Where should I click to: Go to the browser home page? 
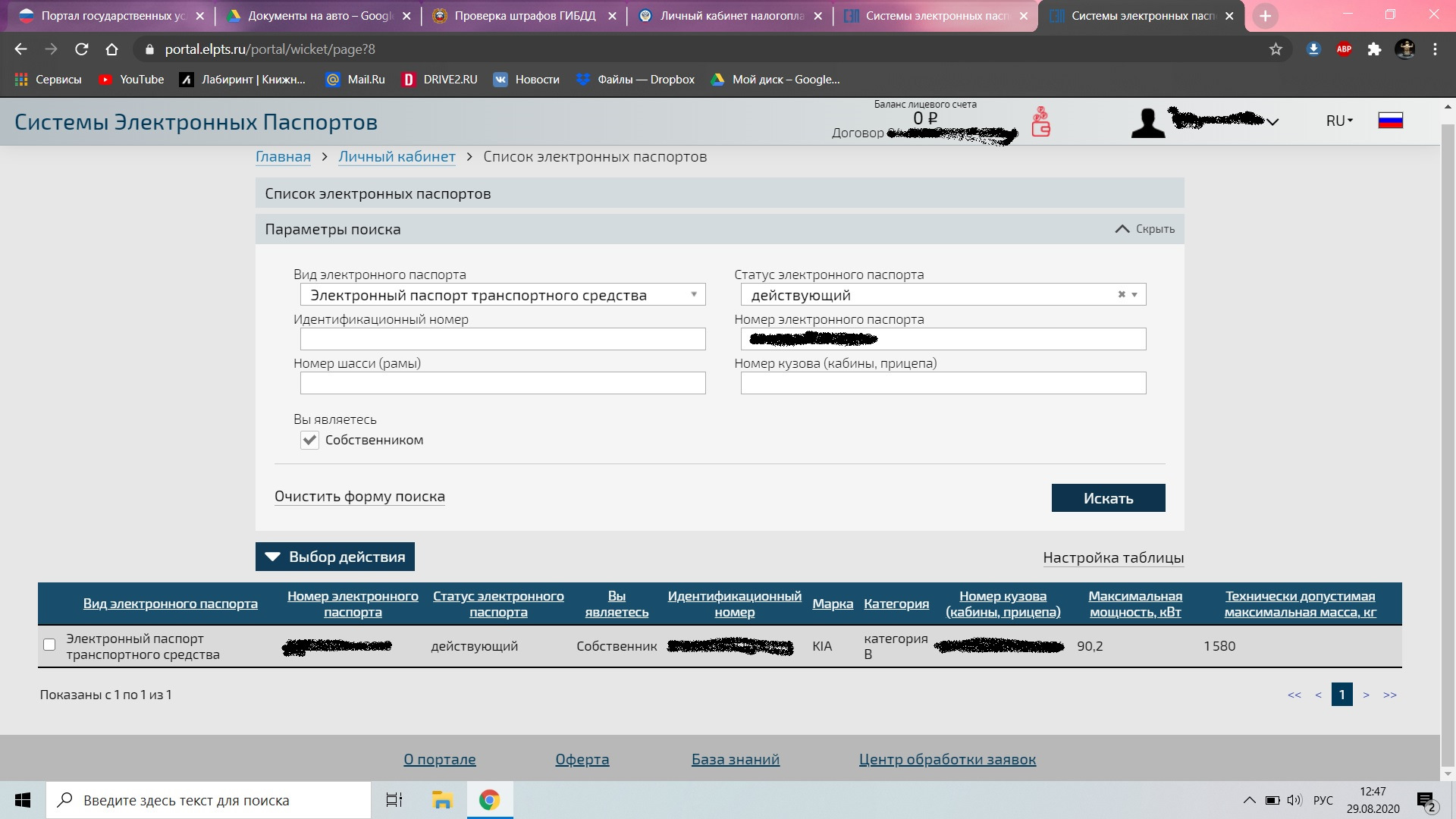[111, 49]
